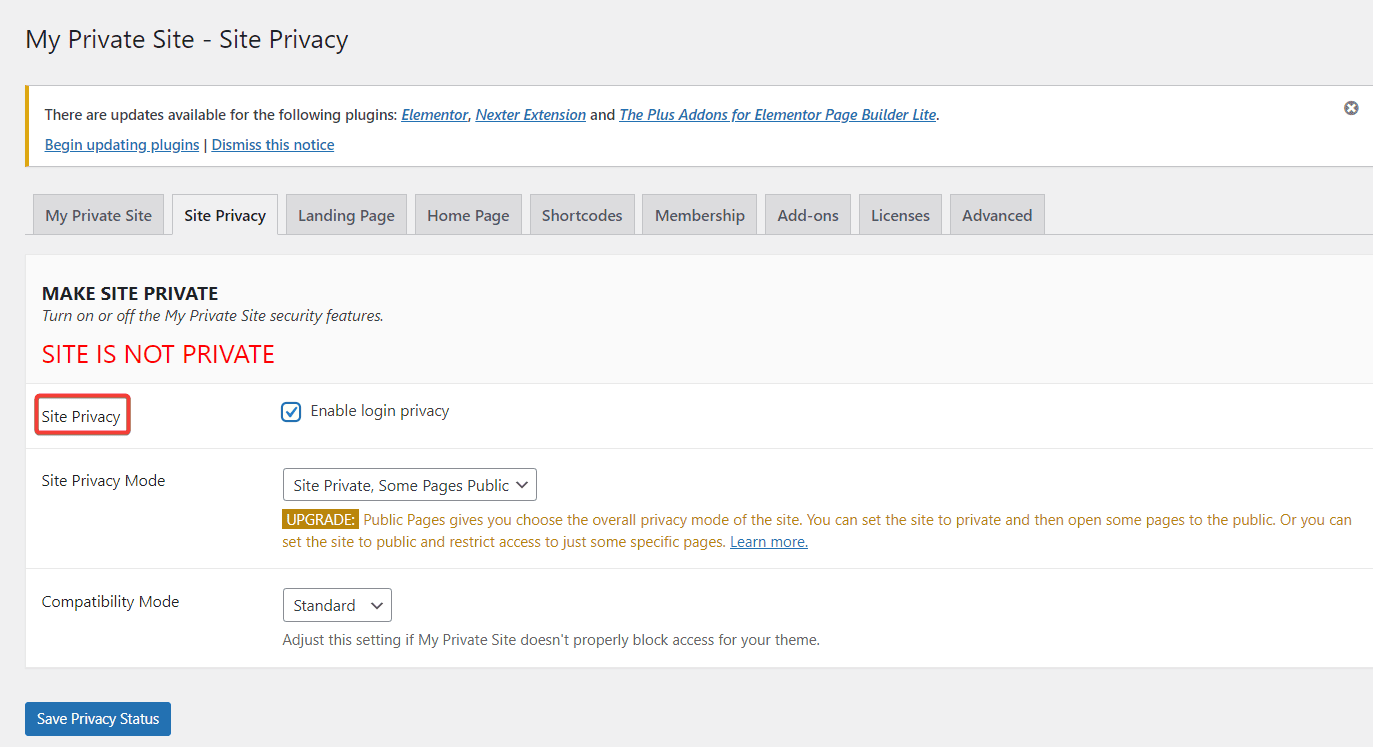Image resolution: width=1373 pixels, height=747 pixels.
Task: Open the Shortcodes tab
Action: pyautogui.click(x=582, y=214)
